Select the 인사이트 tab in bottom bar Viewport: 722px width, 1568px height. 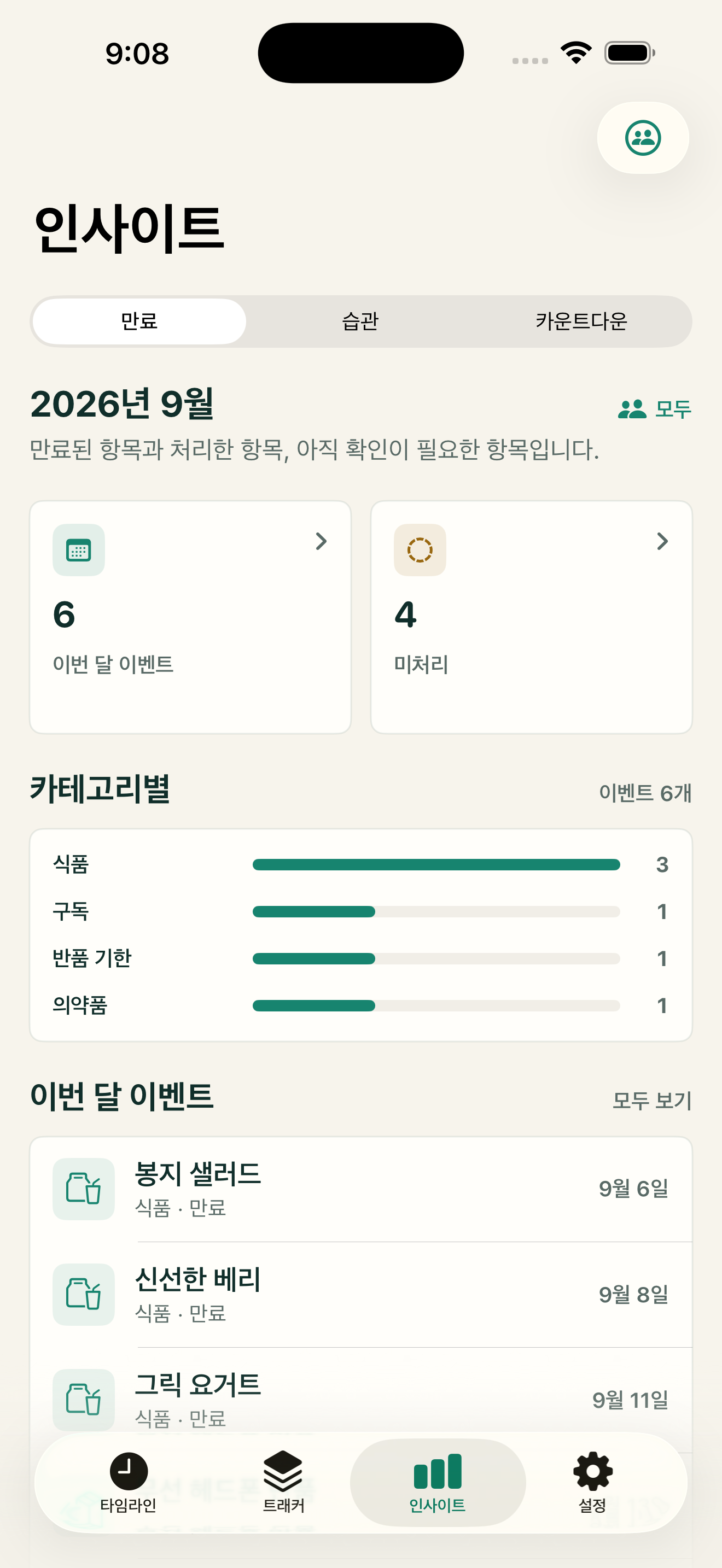438,1483
